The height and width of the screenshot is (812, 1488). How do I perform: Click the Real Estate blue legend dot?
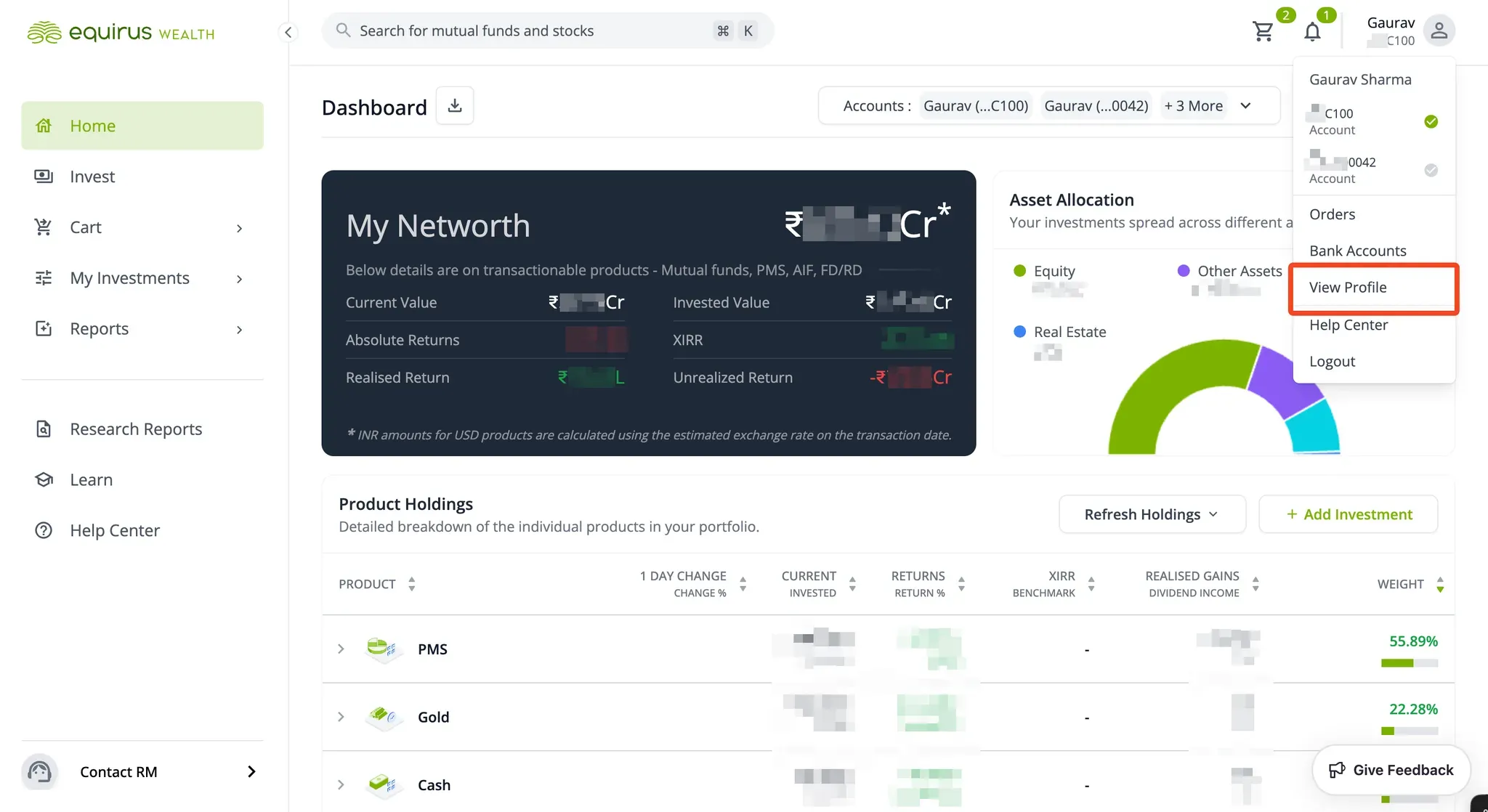point(1019,332)
